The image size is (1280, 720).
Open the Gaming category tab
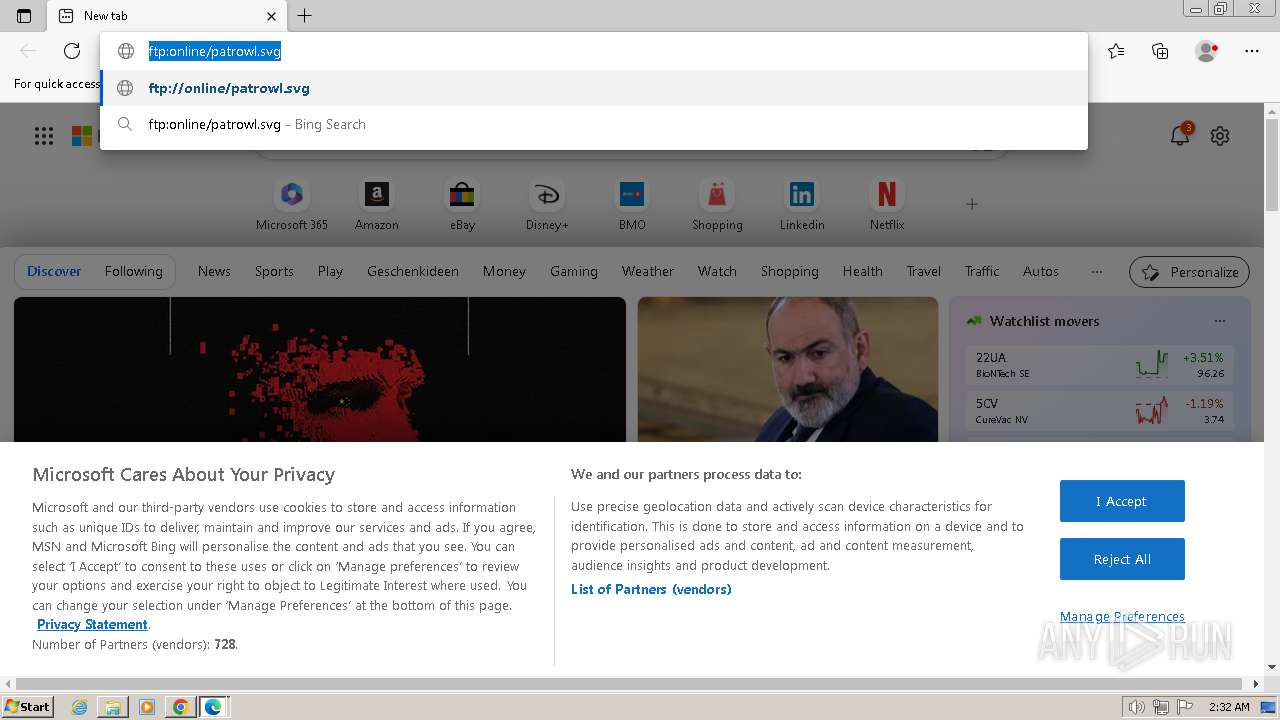point(574,271)
